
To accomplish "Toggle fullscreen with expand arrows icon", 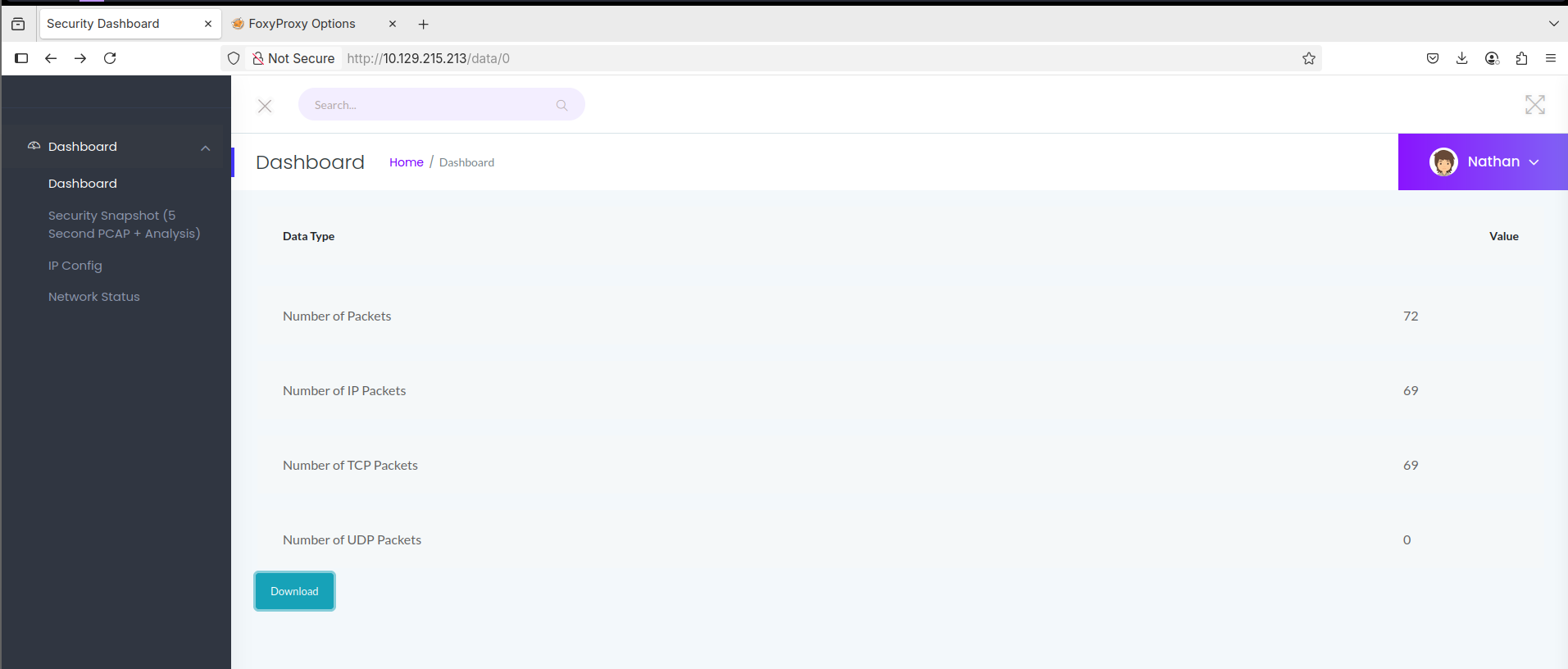I will tap(1535, 104).
